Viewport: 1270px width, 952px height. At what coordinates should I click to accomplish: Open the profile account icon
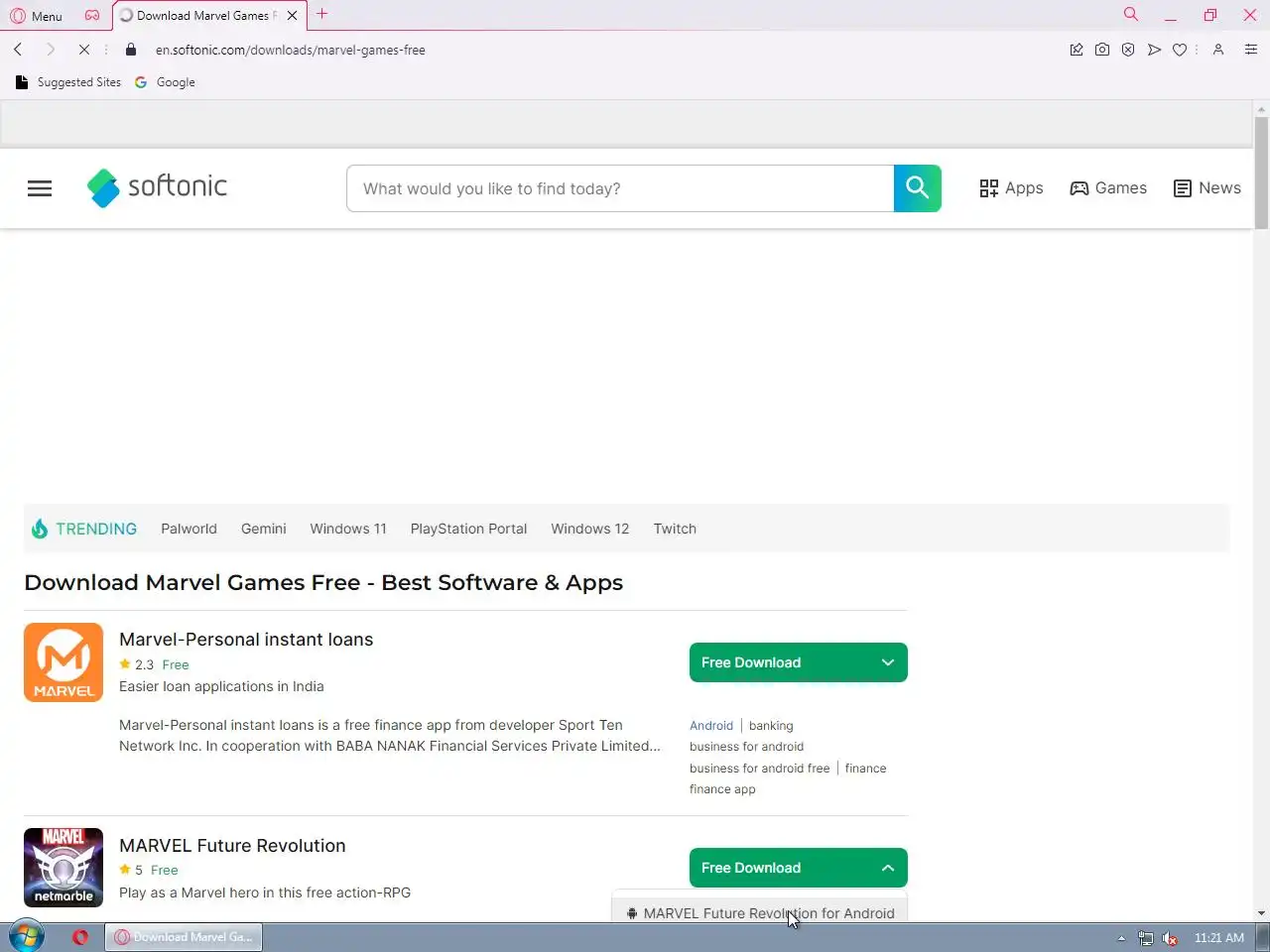point(1218,50)
